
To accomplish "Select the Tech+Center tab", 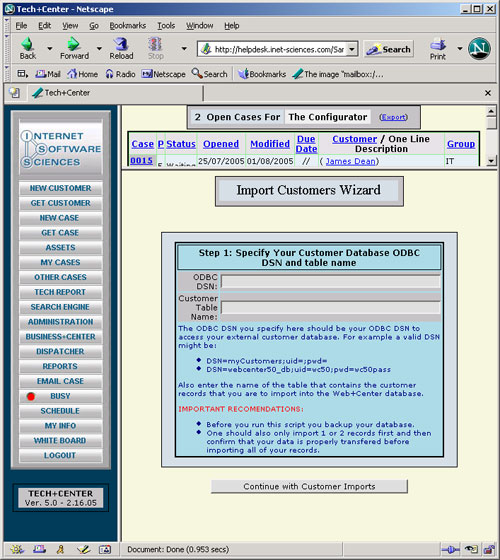I will pyautogui.click(x=115, y=93).
